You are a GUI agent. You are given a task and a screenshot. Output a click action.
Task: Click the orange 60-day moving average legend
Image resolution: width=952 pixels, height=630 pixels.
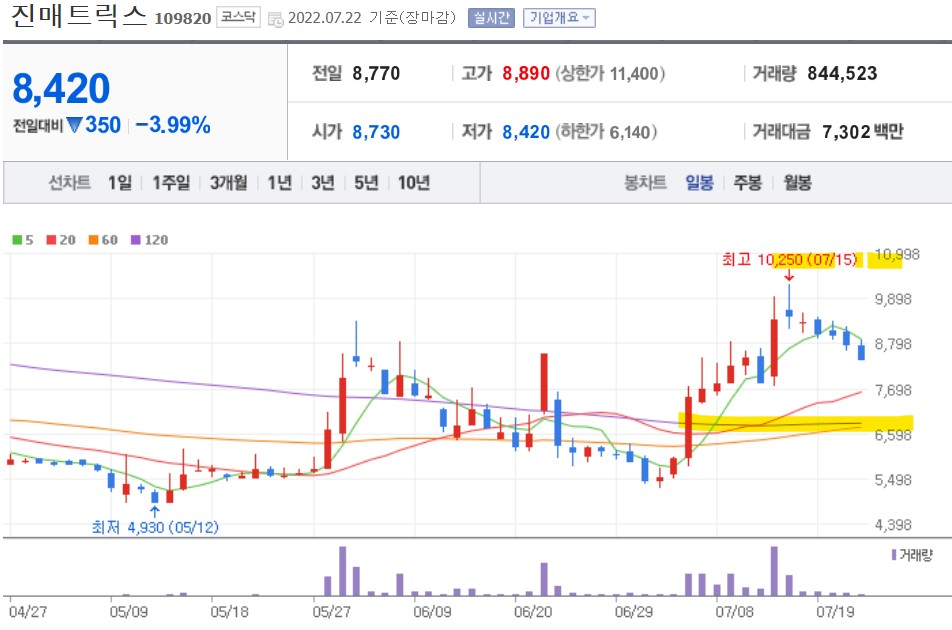pyautogui.click(x=103, y=240)
